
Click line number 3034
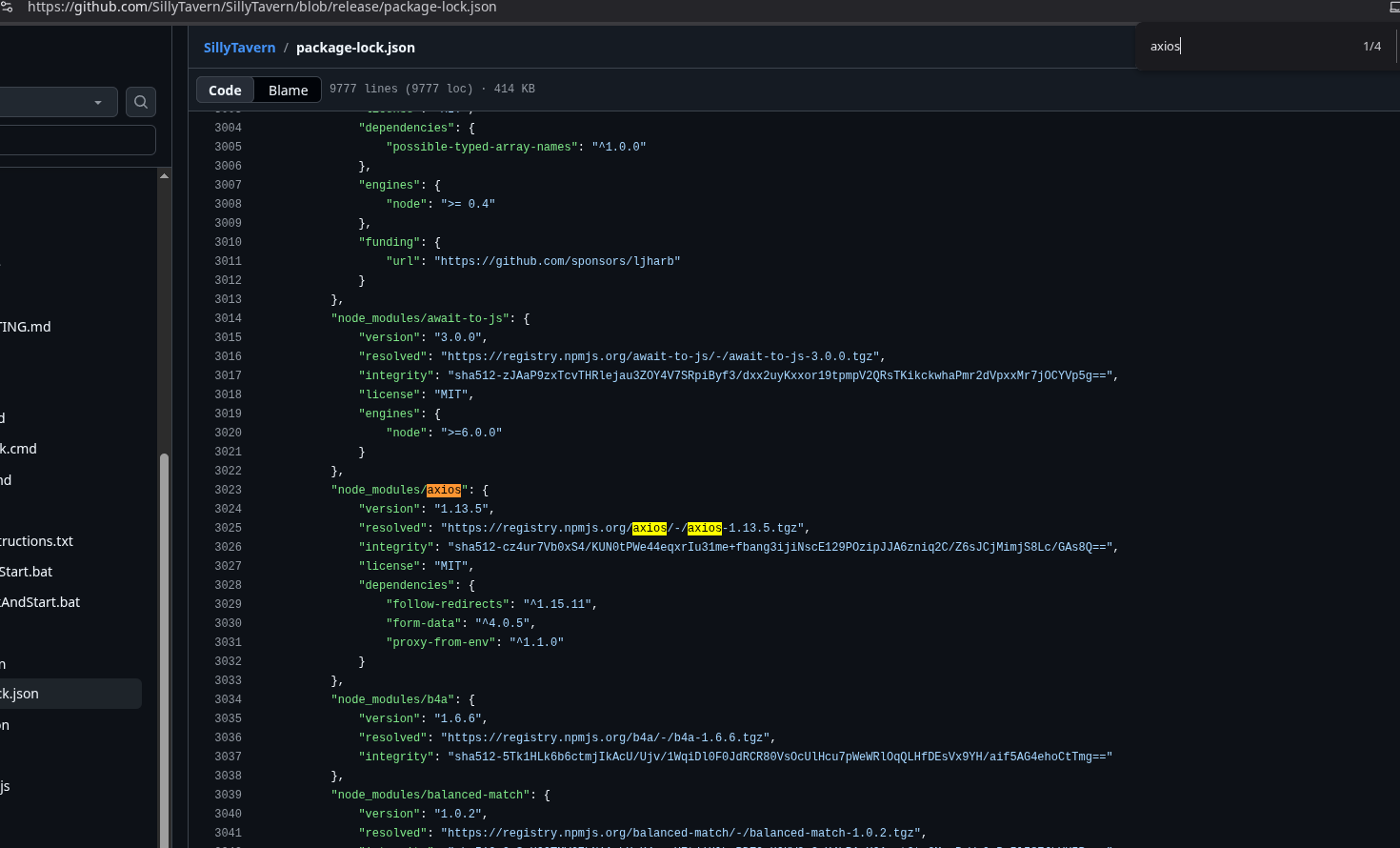coord(229,699)
